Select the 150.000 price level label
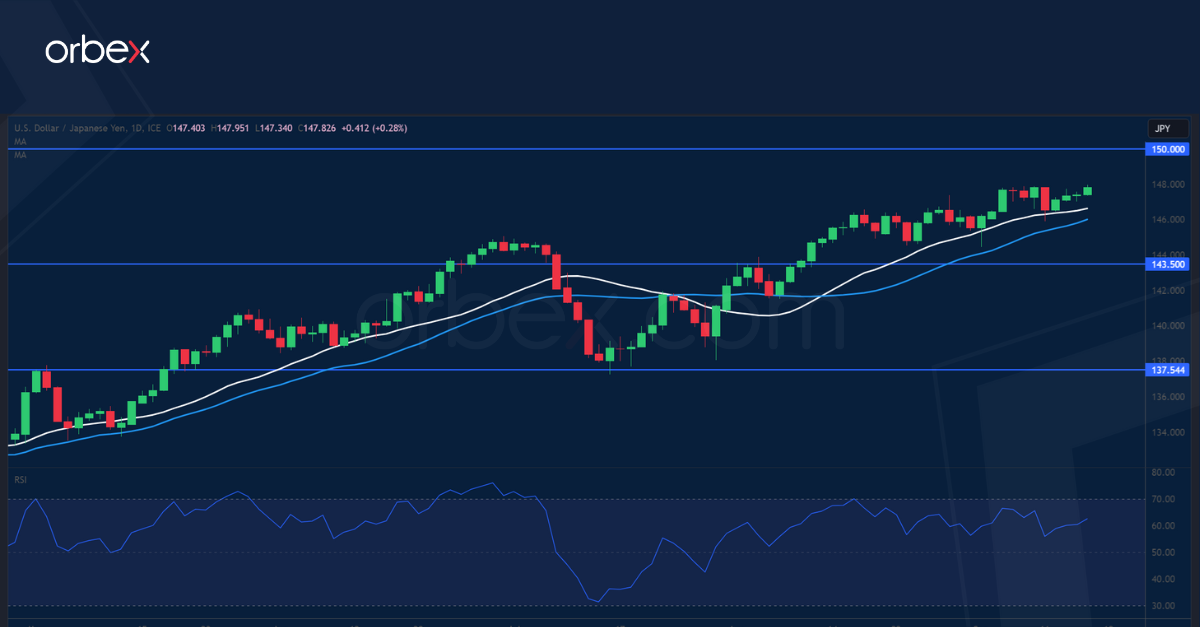 click(x=1167, y=148)
